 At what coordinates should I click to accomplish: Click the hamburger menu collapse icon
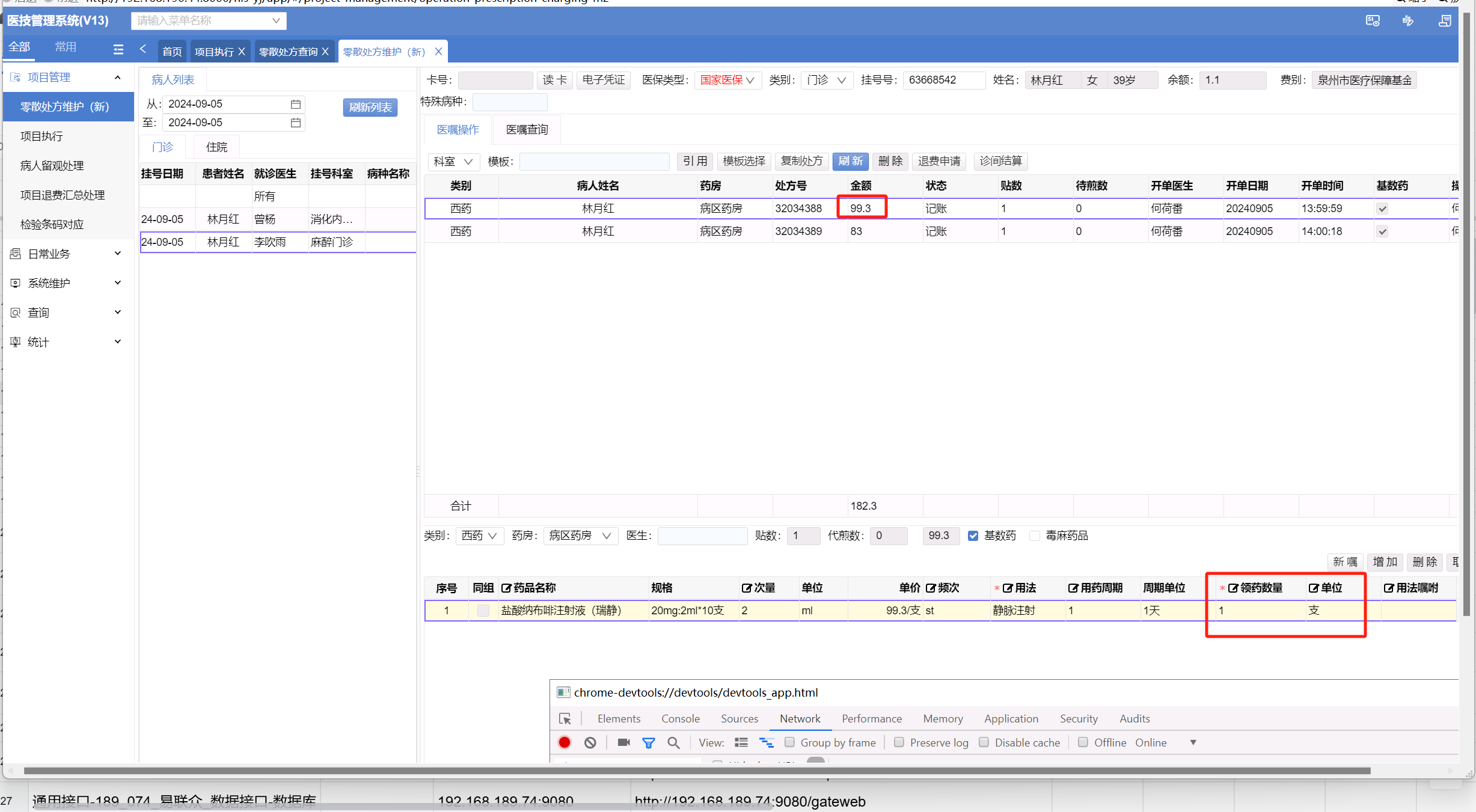coord(118,49)
